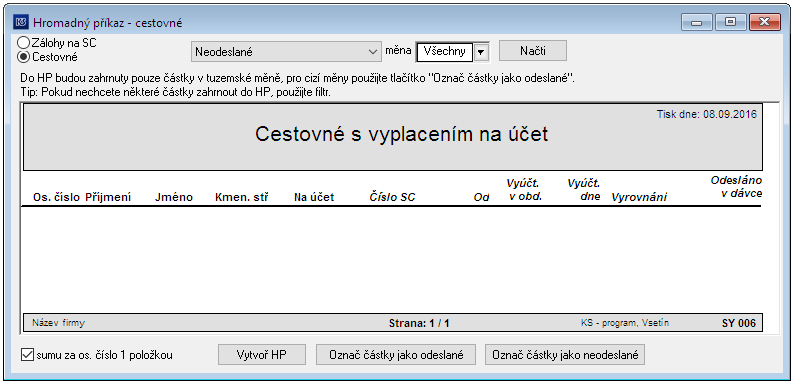794x385 pixels.
Task: Click the Vytvoř HP button
Action: click(262, 355)
